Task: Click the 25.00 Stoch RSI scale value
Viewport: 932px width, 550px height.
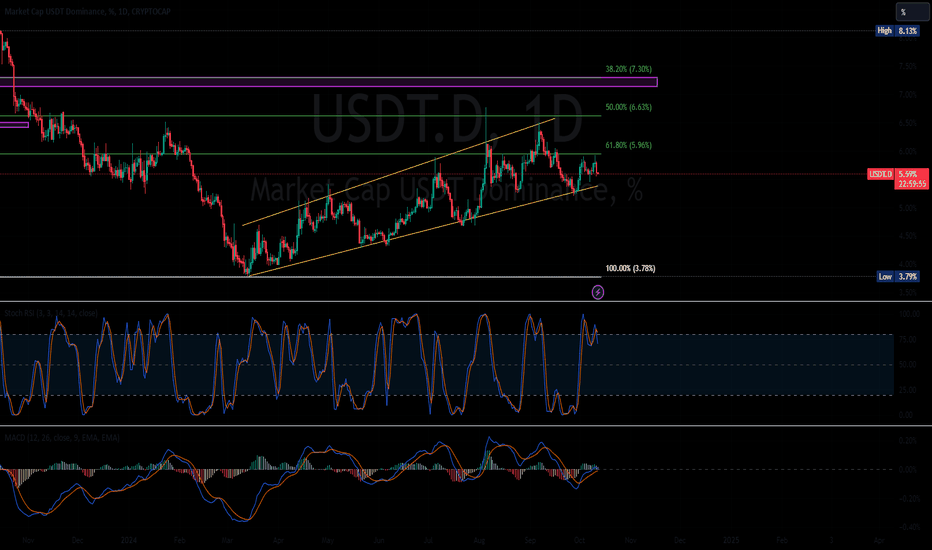Action: tap(907, 390)
